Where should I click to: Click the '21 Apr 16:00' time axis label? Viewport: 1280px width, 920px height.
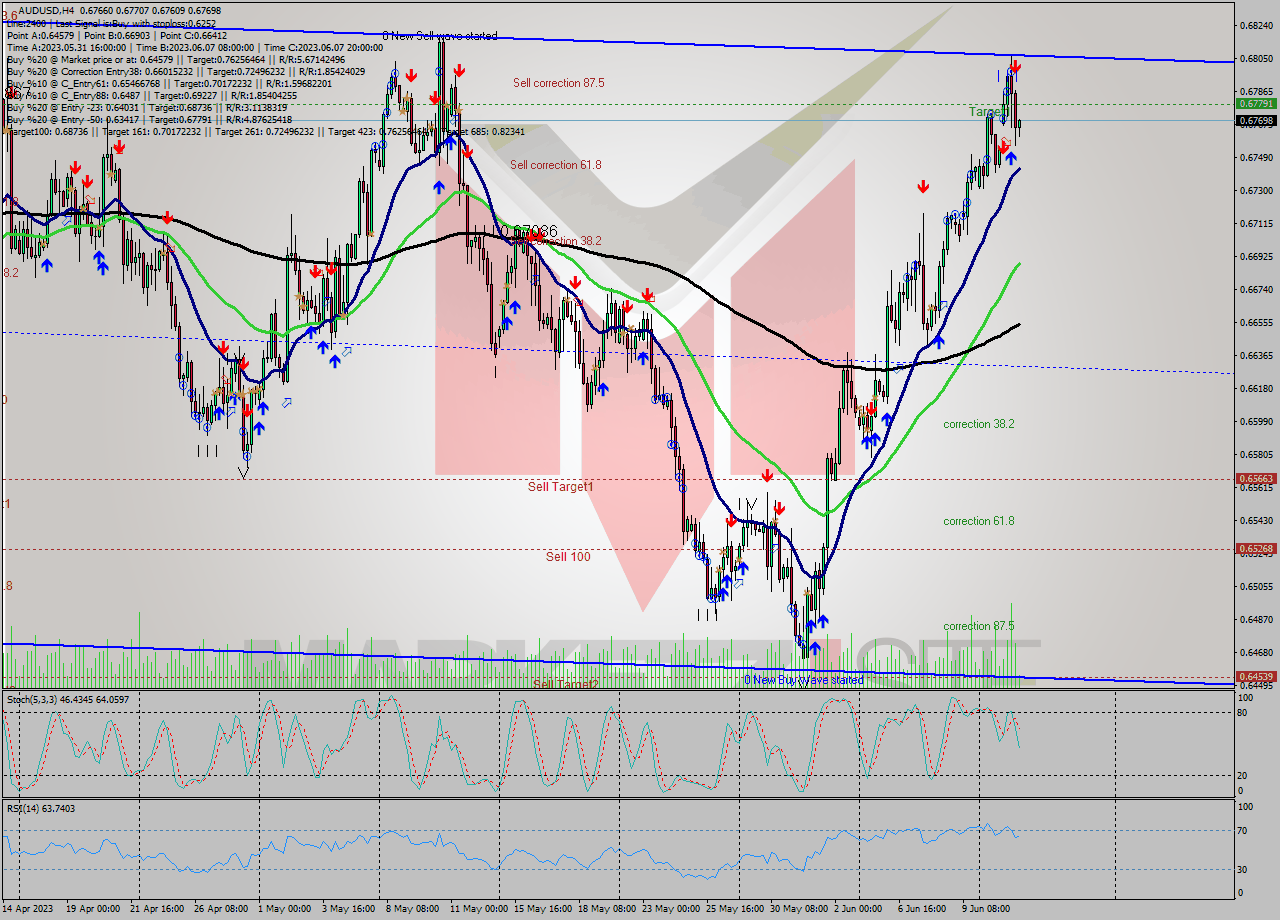point(156,909)
